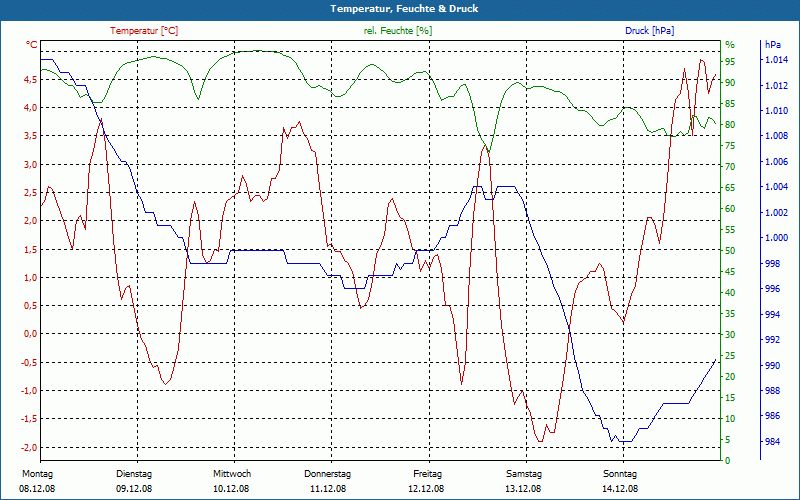Select the green "rel. Feuchte [%]" legend label
Image resolution: width=800 pixels, height=500 pixels.
397,31
